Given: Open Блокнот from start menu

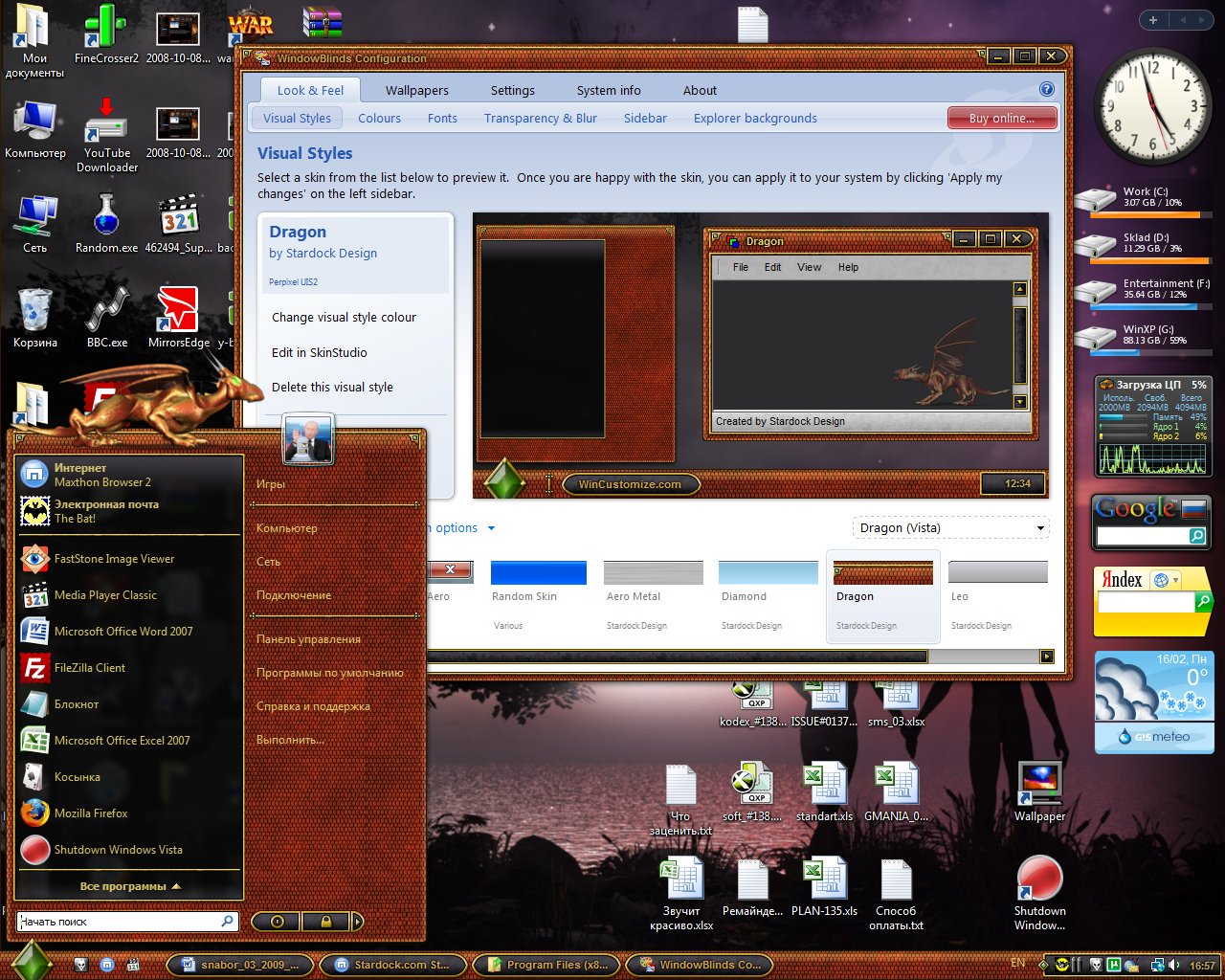Looking at the screenshot, I should [129, 703].
